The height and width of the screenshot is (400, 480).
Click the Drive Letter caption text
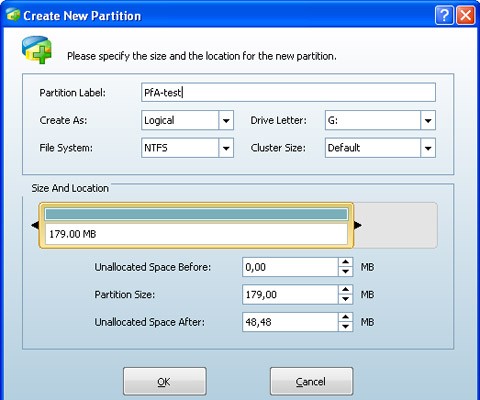click(278, 120)
